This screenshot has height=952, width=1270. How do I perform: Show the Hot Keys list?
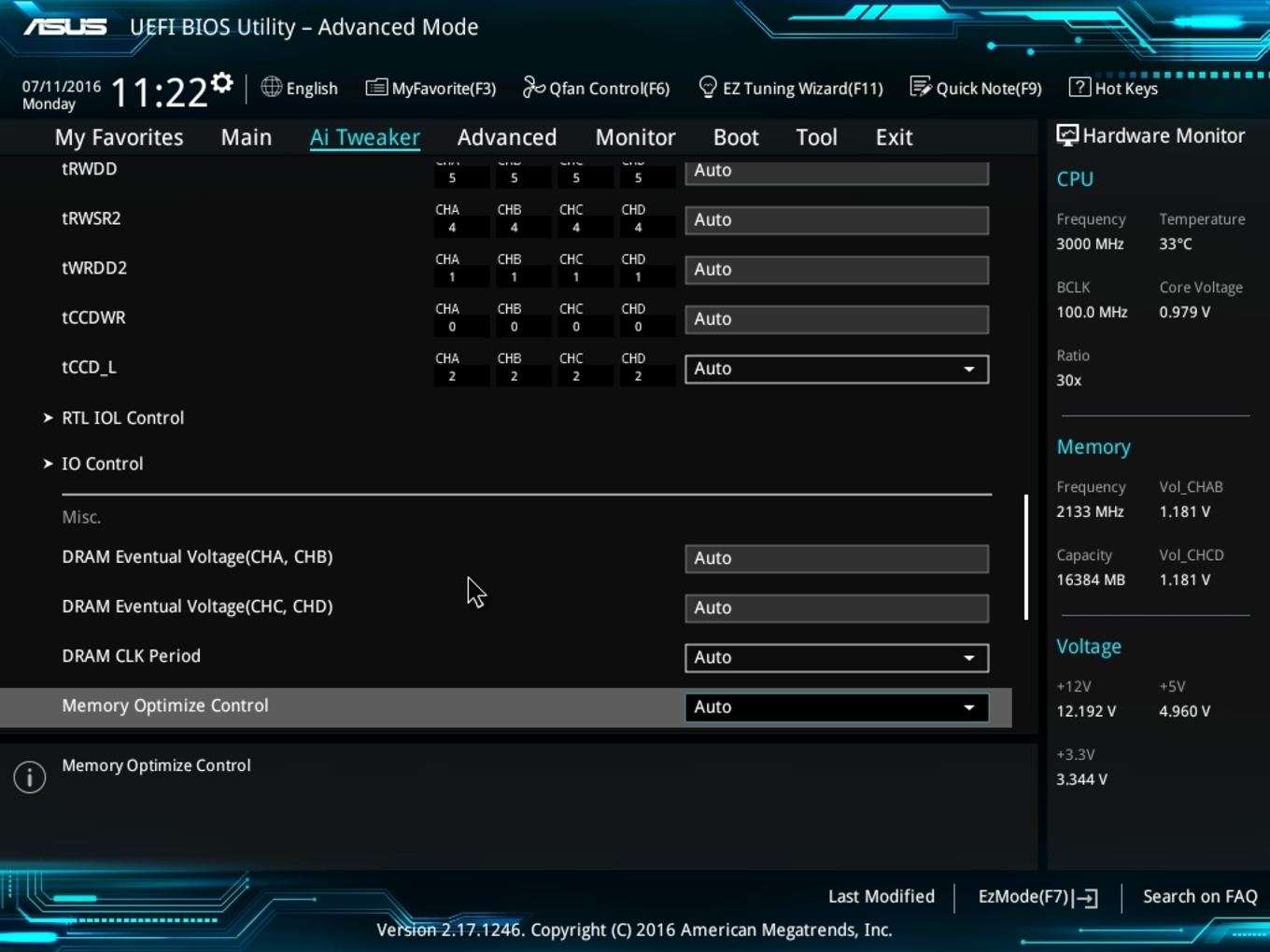tap(1113, 88)
